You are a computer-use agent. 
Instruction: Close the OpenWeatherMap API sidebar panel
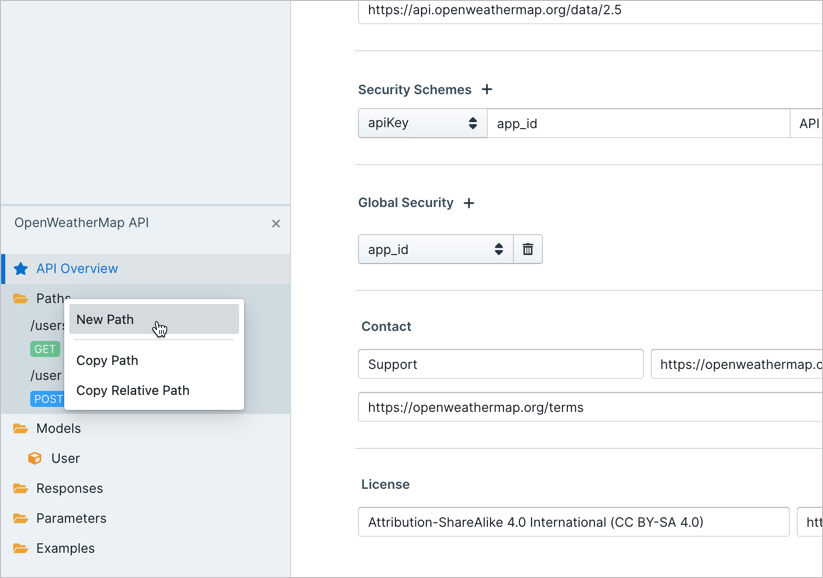(x=275, y=224)
